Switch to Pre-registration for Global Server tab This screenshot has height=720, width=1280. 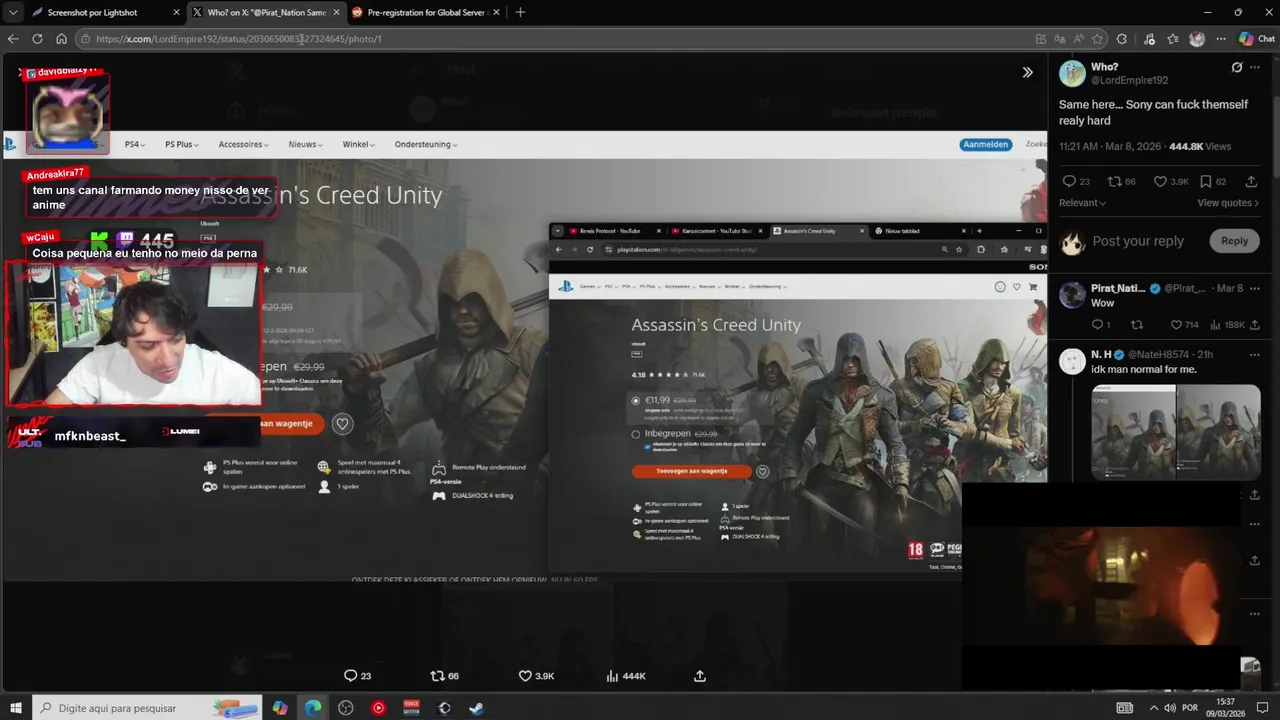425,12
